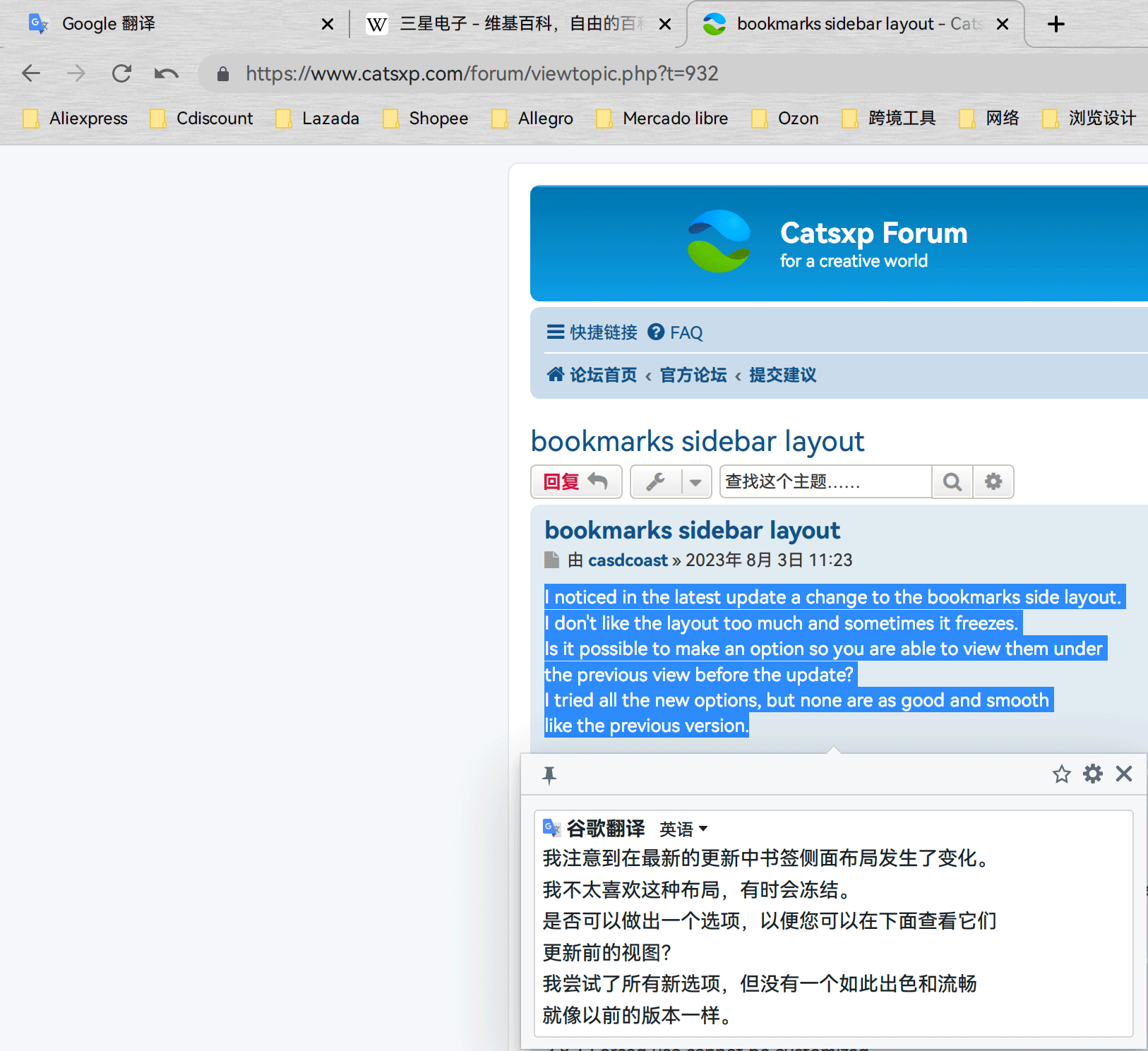Close the translation popup
This screenshot has height=1051, width=1148.
click(x=1124, y=774)
